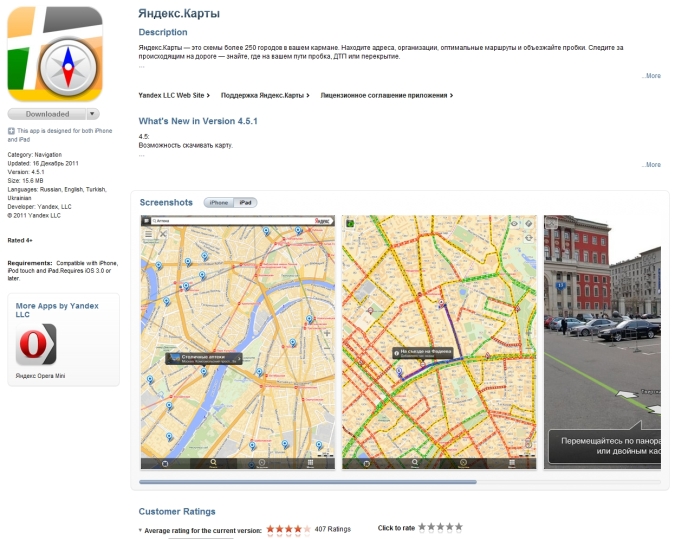Expand What's New text via More link
Screen dimensions: 680x539
point(651,164)
